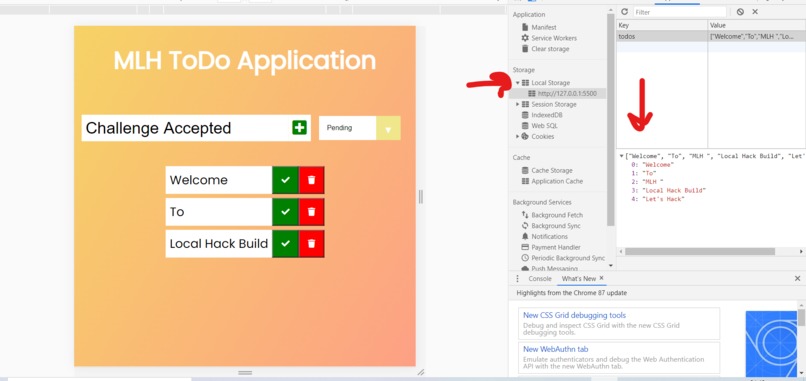Click array entry 4 "Let's Hack"
This screenshot has height=381, width=806.
[658, 199]
